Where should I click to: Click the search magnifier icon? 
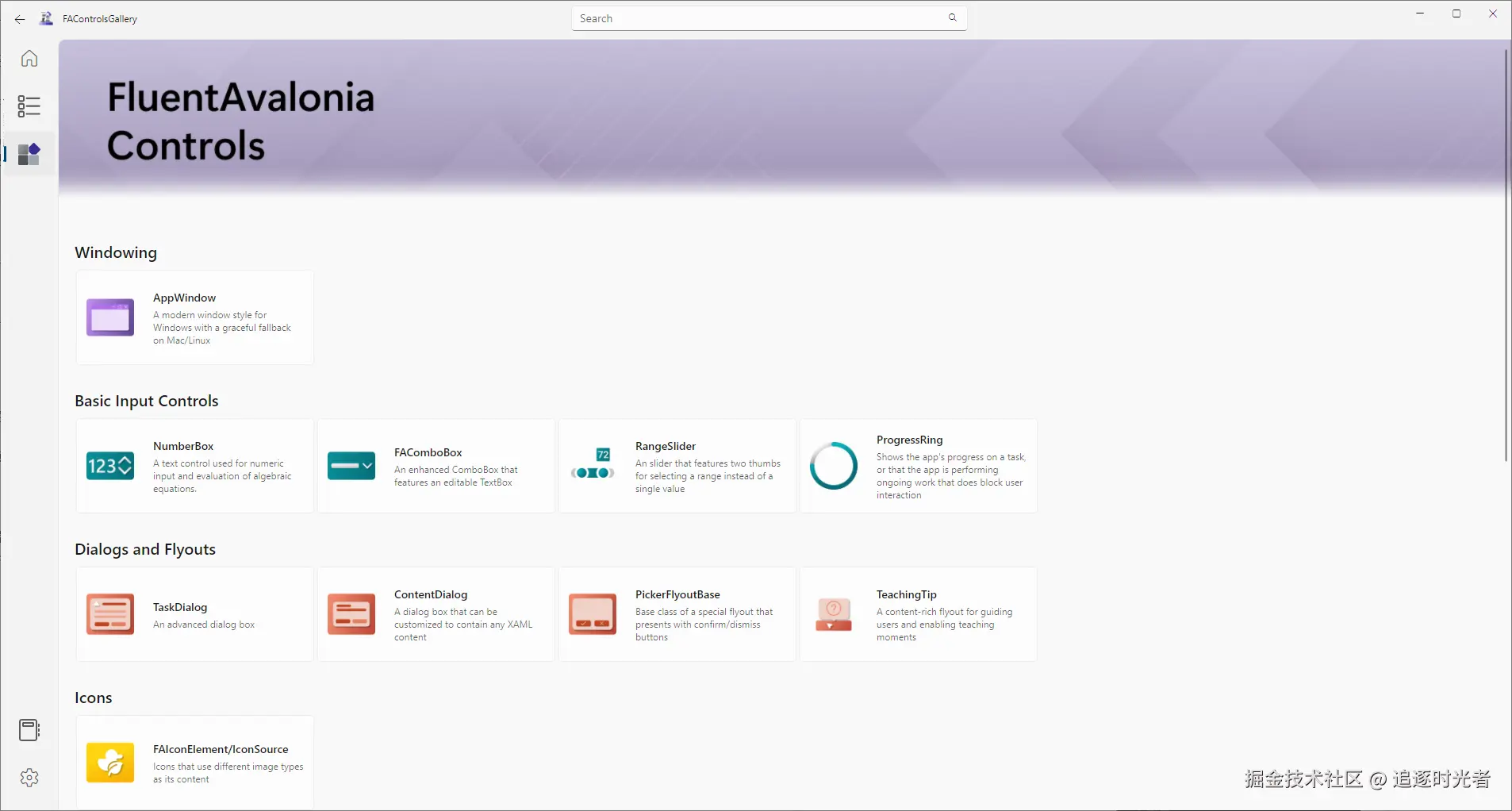(953, 17)
